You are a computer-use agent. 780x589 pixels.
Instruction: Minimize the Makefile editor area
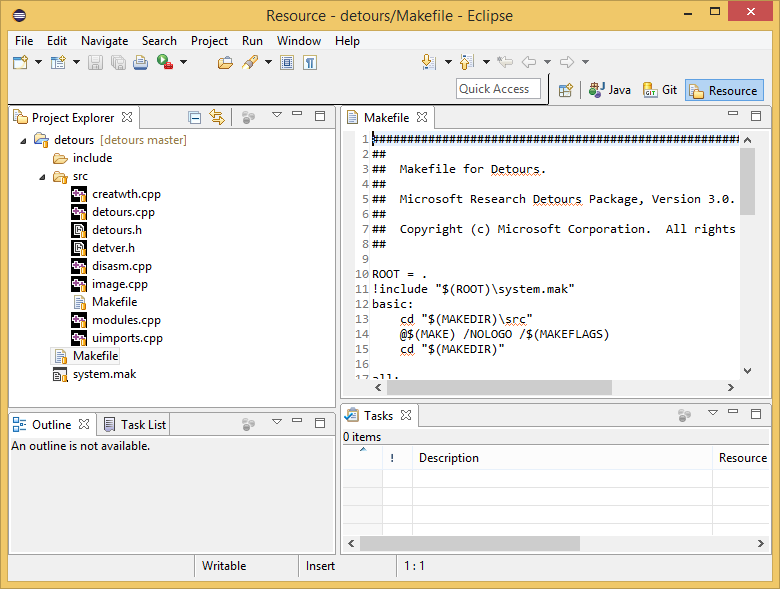(733, 113)
